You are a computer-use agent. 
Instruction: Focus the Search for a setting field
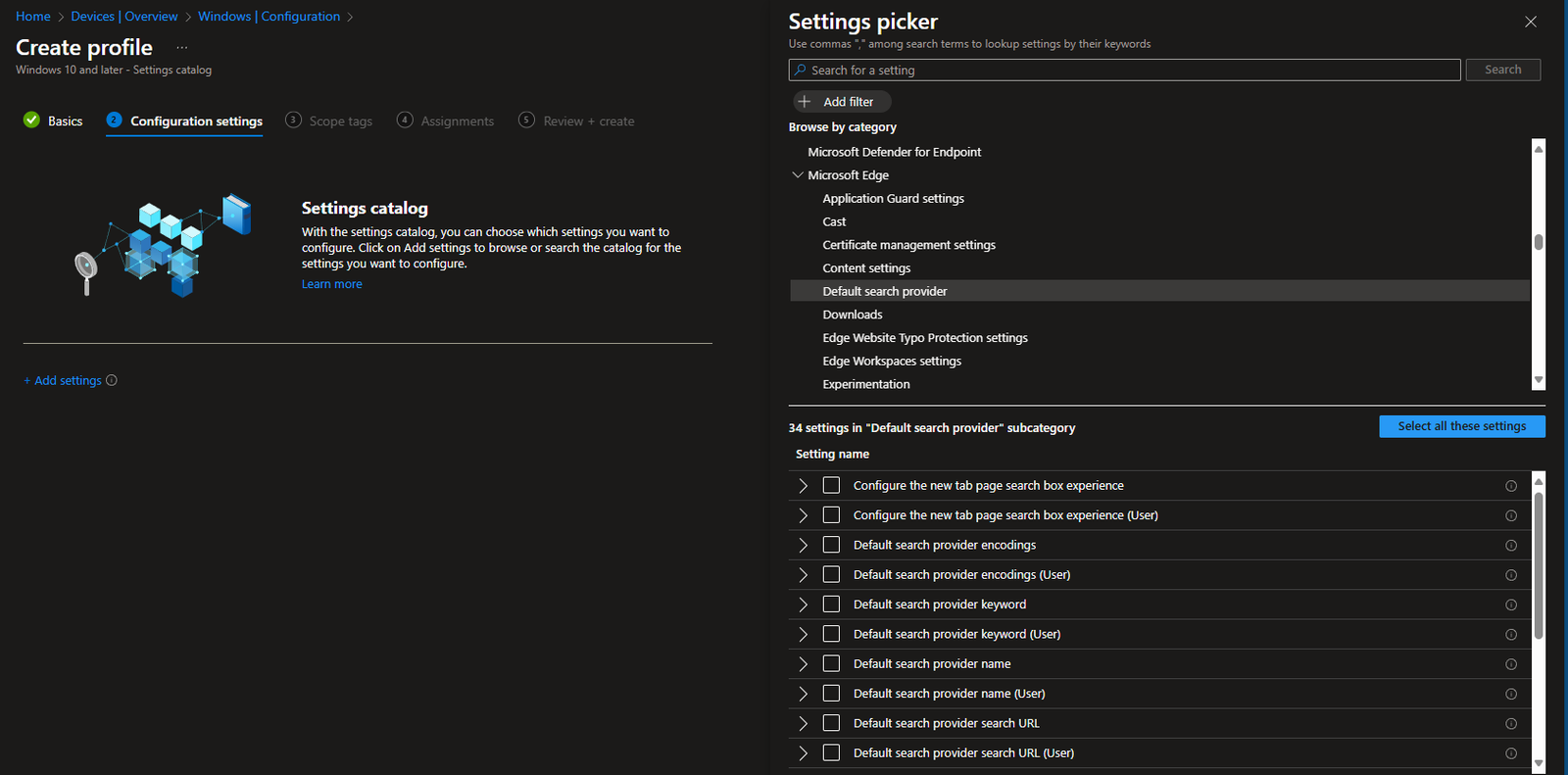point(1125,70)
